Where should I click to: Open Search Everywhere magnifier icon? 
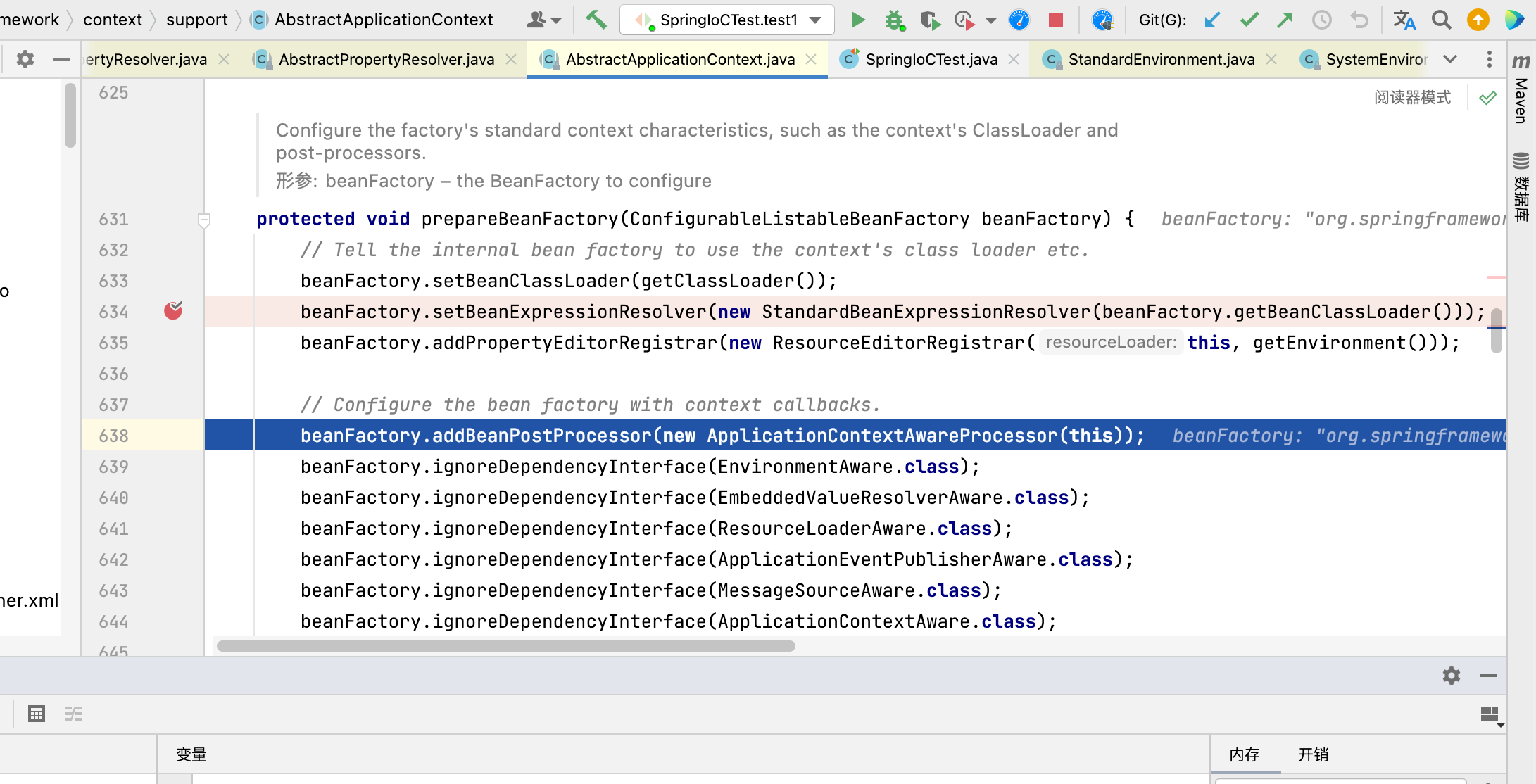pyautogui.click(x=1441, y=20)
